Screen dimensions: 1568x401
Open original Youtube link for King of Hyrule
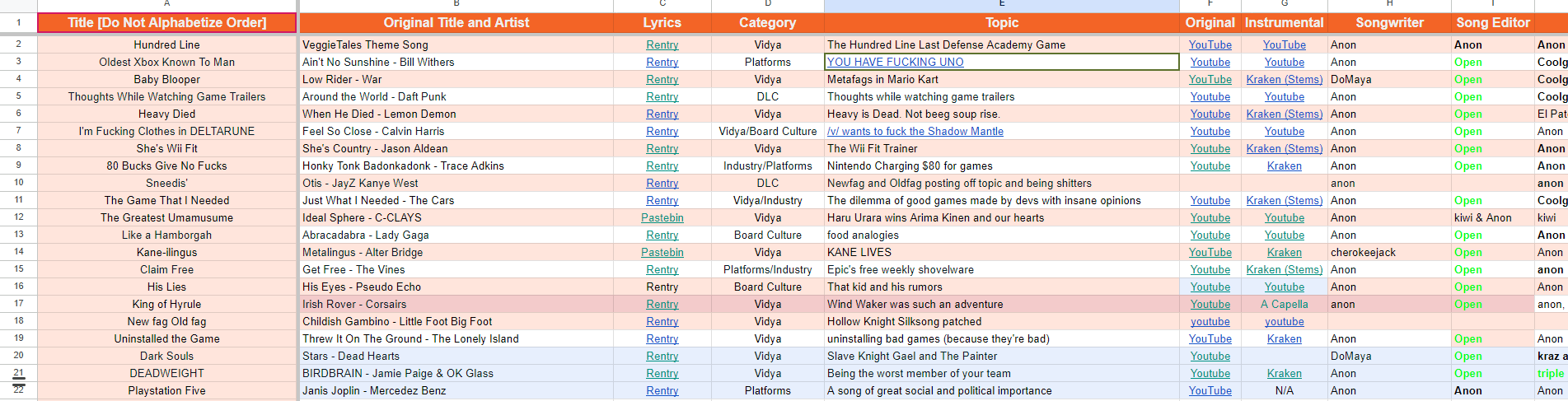click(1210, 305)
